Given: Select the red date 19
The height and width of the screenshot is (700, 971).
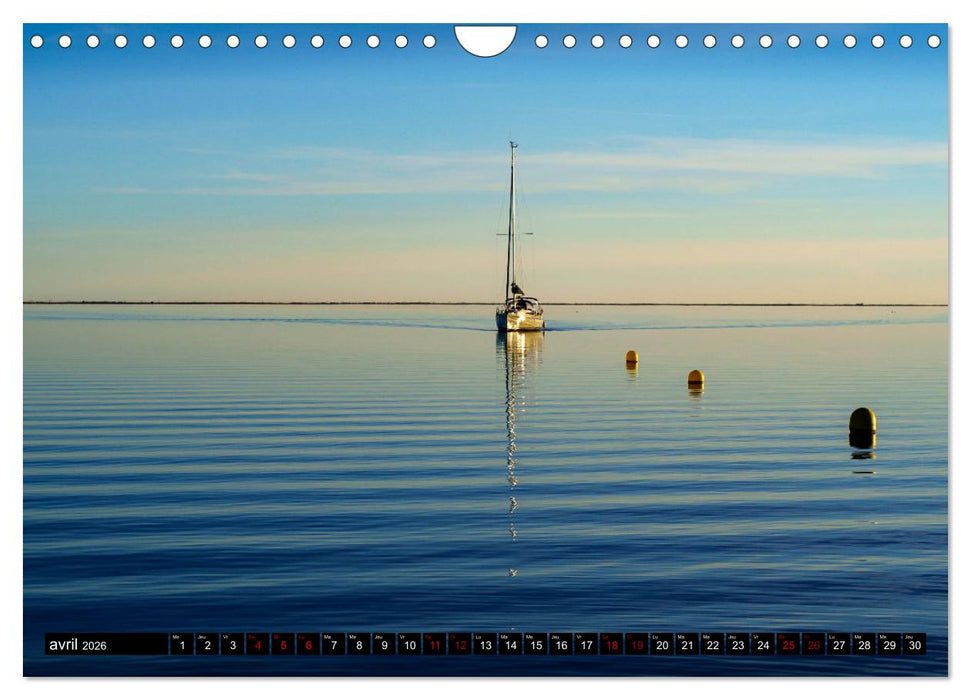Looking at the screenshot, I should pos(637,646).
